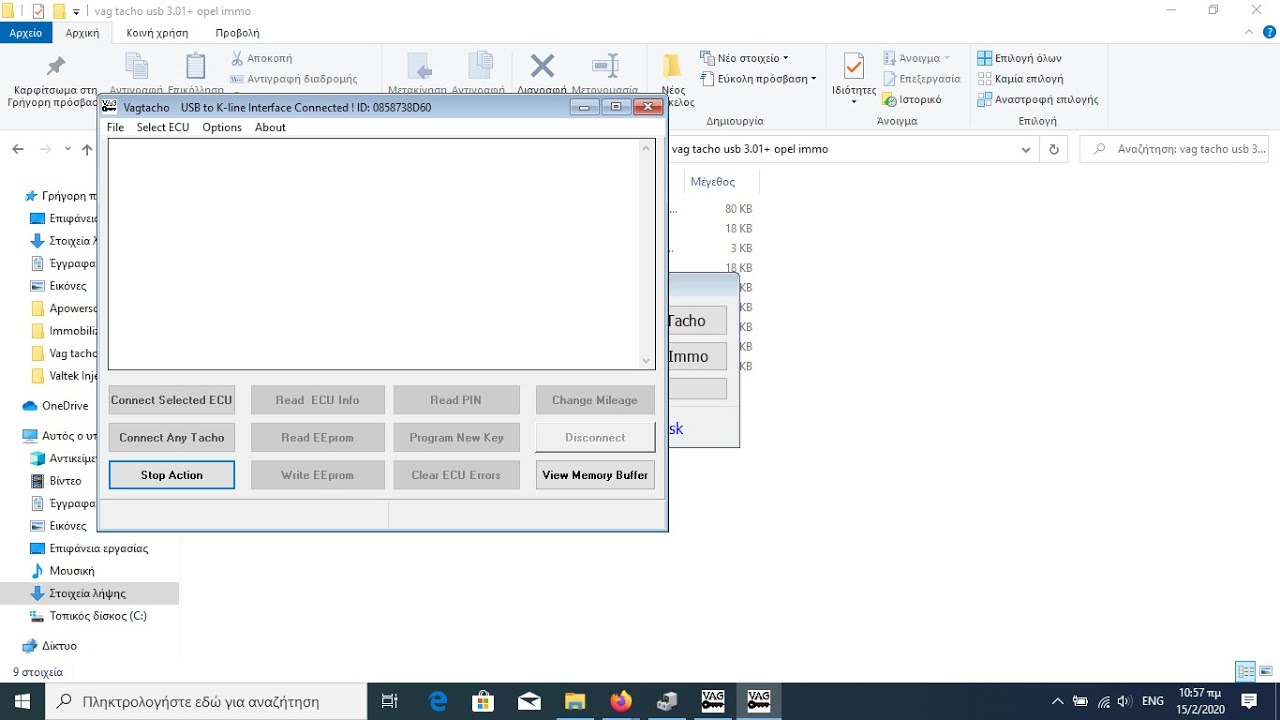Image resolution: width=1280 pixels, height=720 pixels.
Task: Open Microsoft Store from the taskbar
Action: coord(484,702)
